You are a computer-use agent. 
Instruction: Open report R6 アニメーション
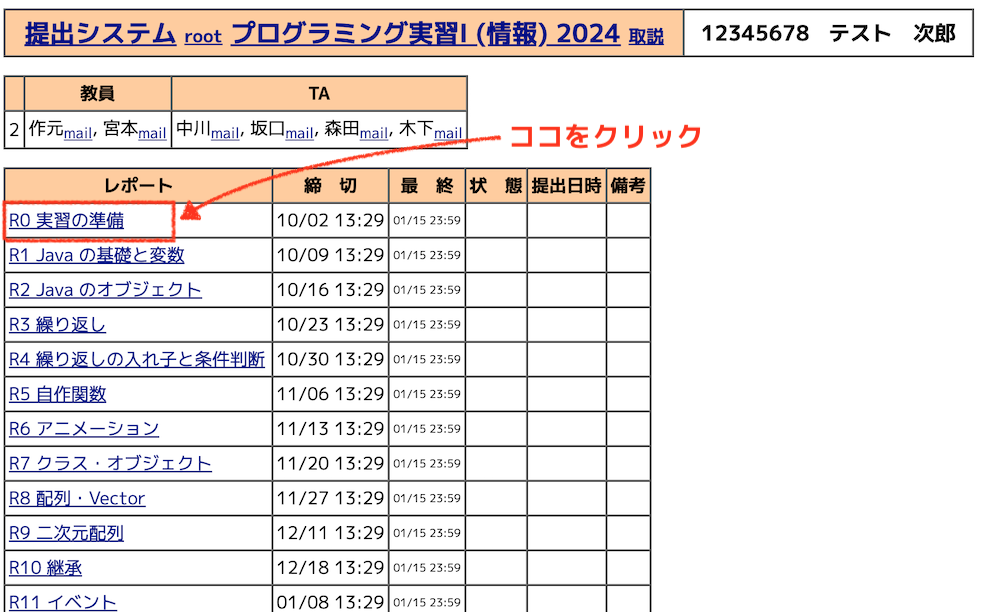pos(84,429)
